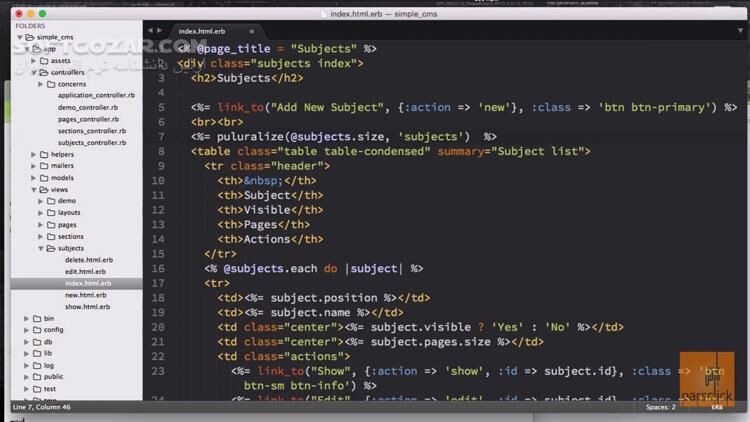750x422 pixels.
Task: Click the lib folder icon
Action: [37, 354]
